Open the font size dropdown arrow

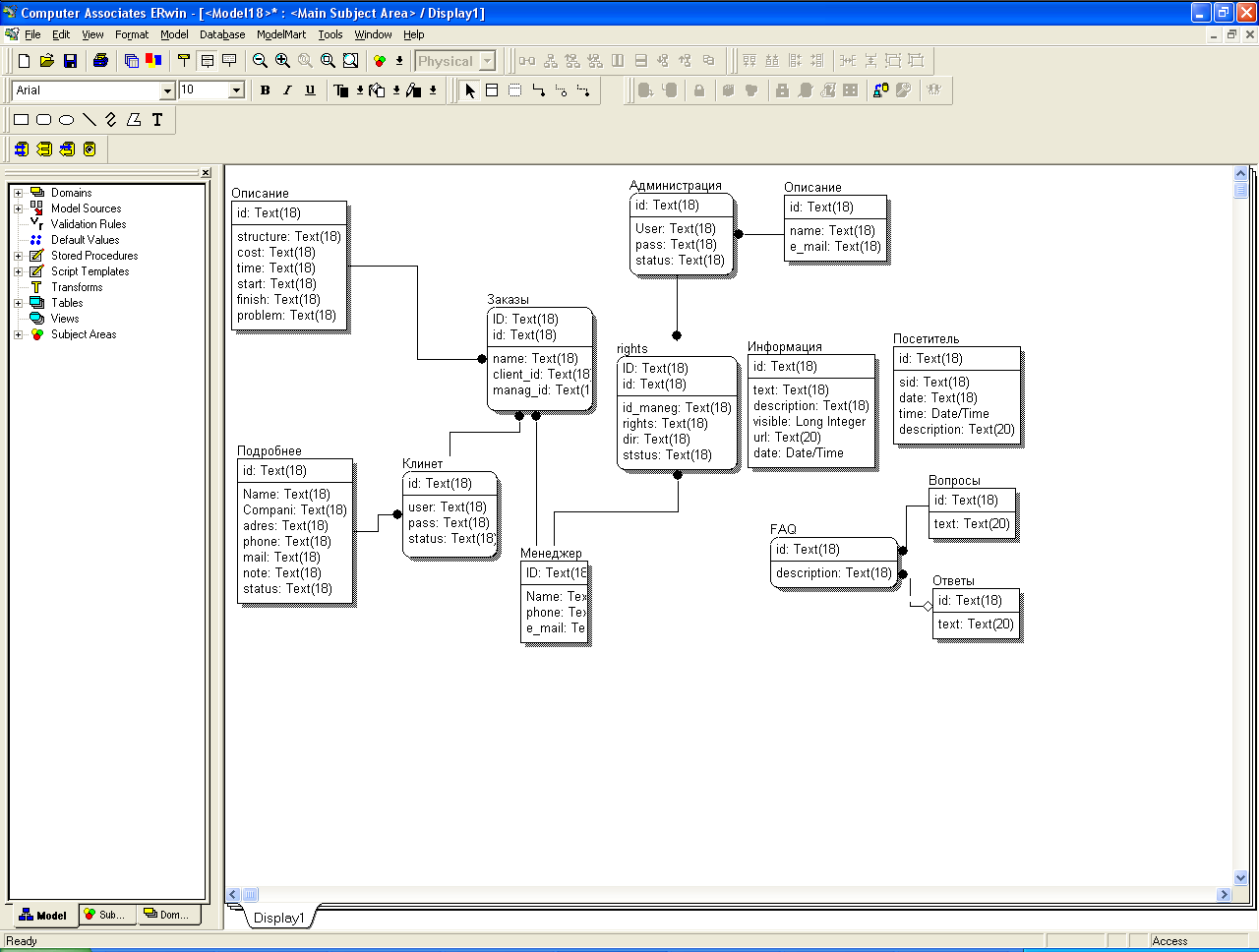tap(236, 90)
